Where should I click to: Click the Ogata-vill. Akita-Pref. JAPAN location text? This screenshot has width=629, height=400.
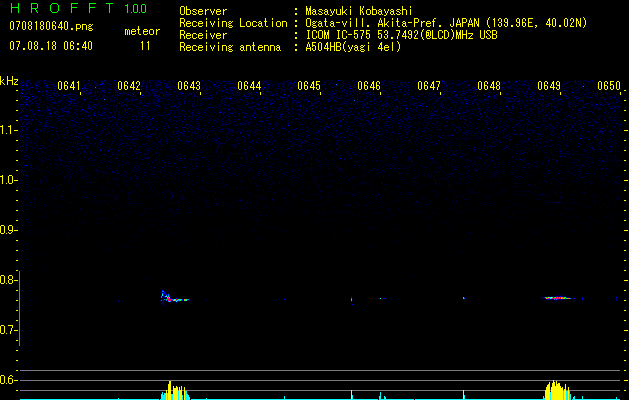coord(446,23)
